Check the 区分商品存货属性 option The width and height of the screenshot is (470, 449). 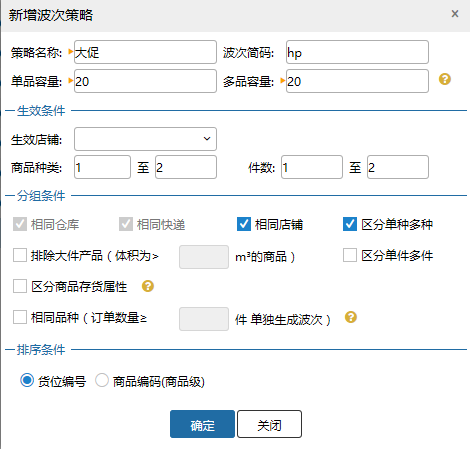tap(20, 286)
